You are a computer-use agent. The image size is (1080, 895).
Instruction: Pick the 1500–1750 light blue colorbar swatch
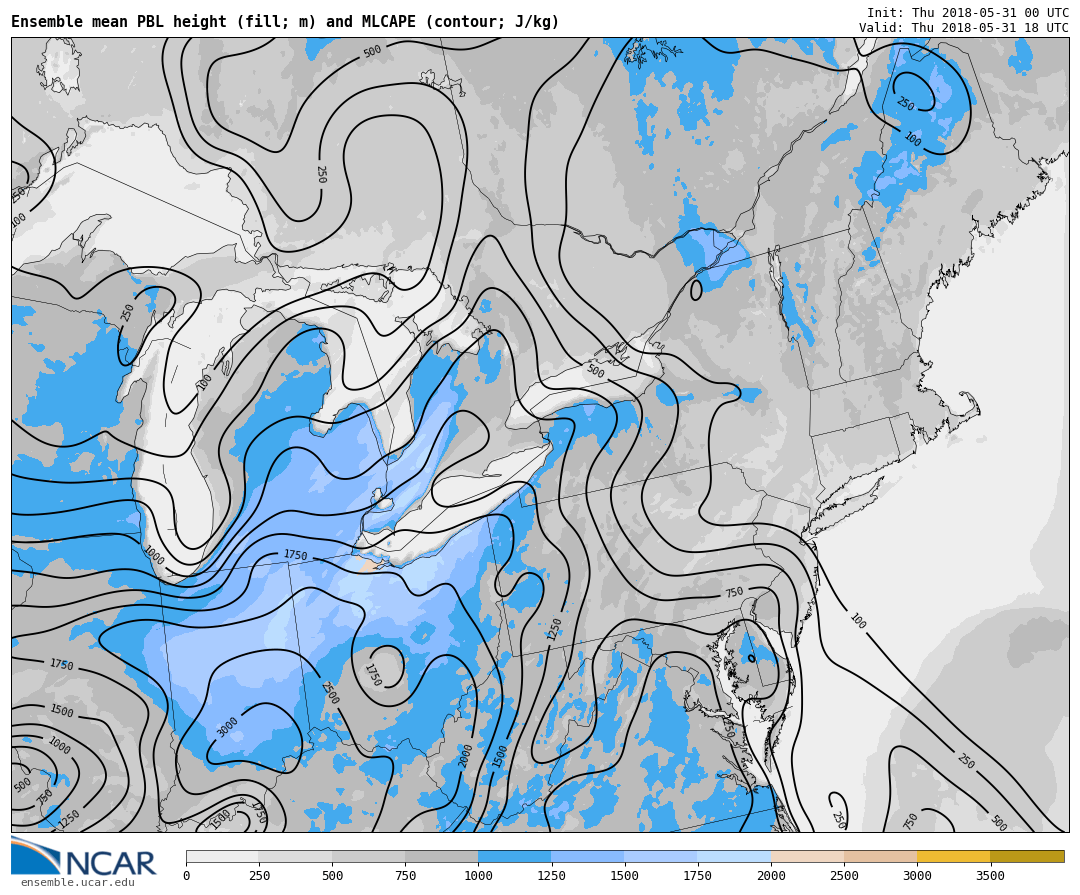(661, 856)
